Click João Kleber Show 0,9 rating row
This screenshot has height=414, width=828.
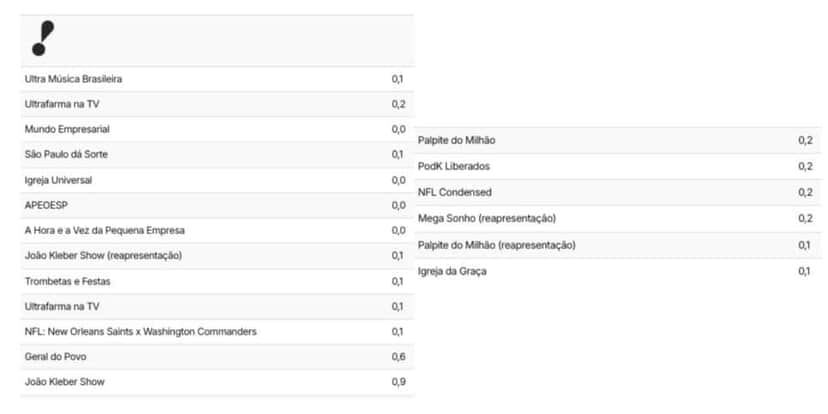[217, 382]
